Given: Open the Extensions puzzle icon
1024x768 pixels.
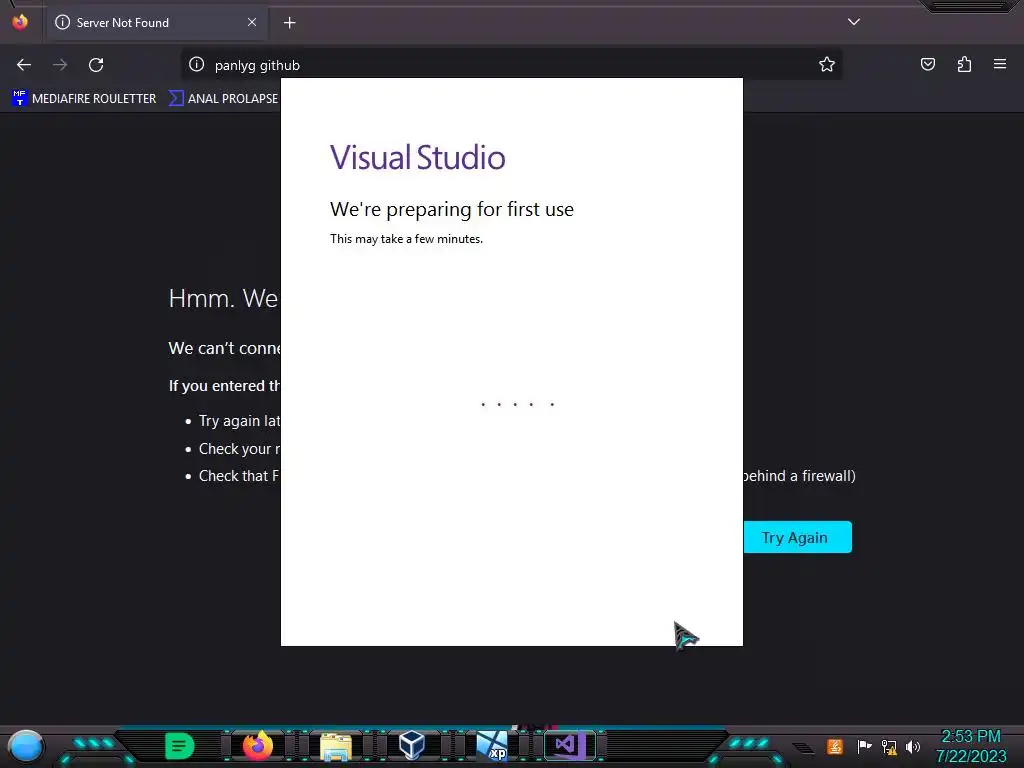Looking at the screenshot, I should [964, 64].
